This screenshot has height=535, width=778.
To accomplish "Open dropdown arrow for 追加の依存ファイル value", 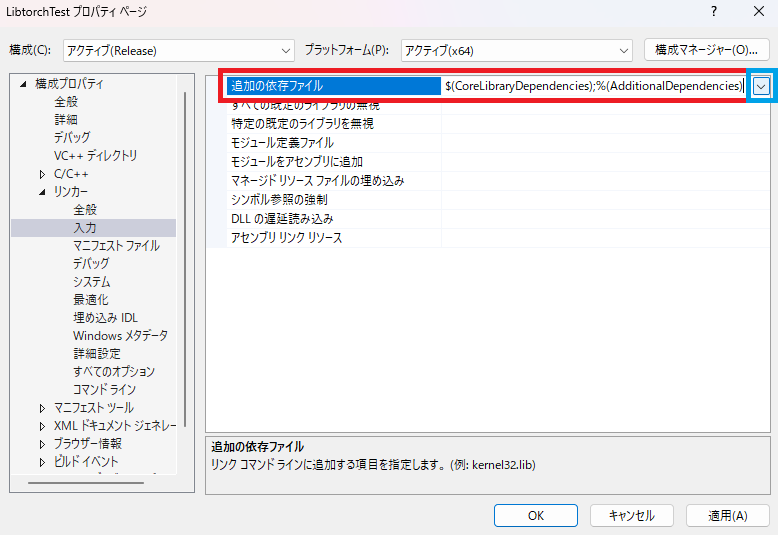I will [x=762, y=87].
